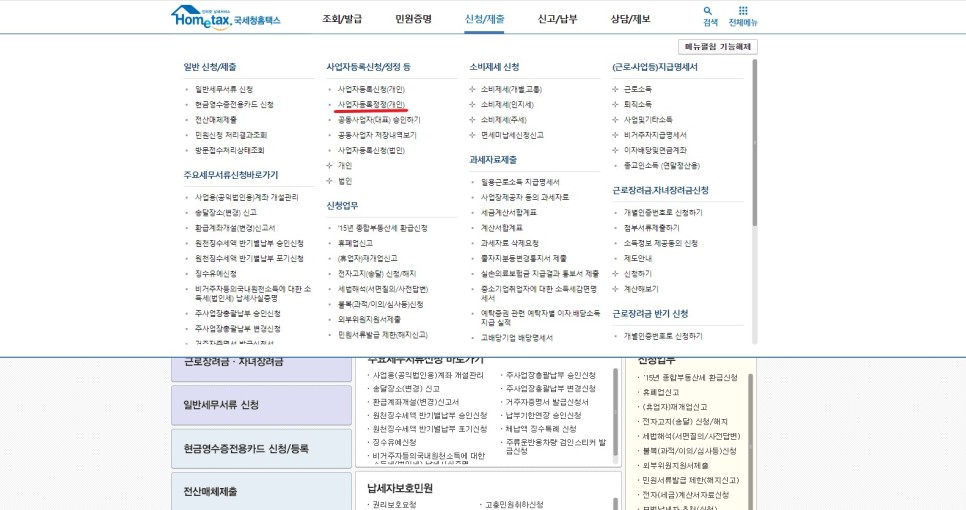The width and height of the screenshot is (966, 510).
Task: Open 현금영수증전용카드 신청 in the menu
Action: pos(234,105)
